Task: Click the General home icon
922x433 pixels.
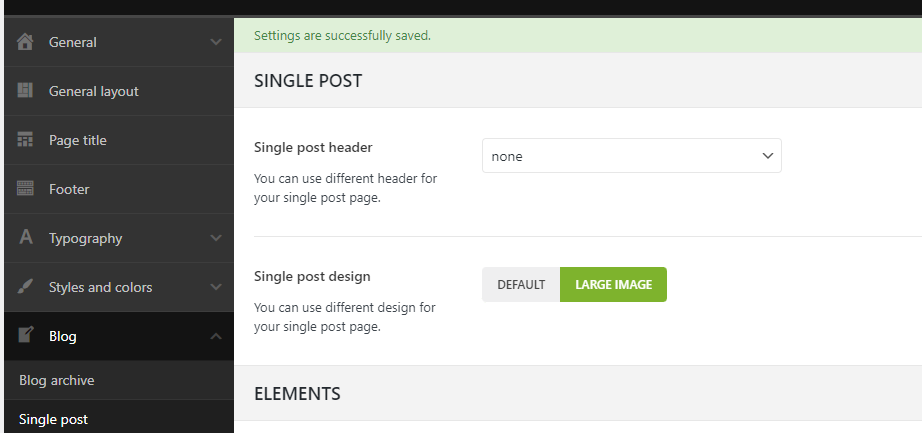Action: click(26, 42)
